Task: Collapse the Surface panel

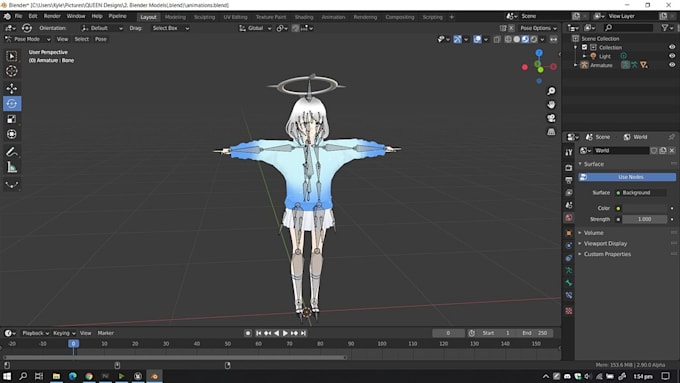Action: tap(593, 164)
